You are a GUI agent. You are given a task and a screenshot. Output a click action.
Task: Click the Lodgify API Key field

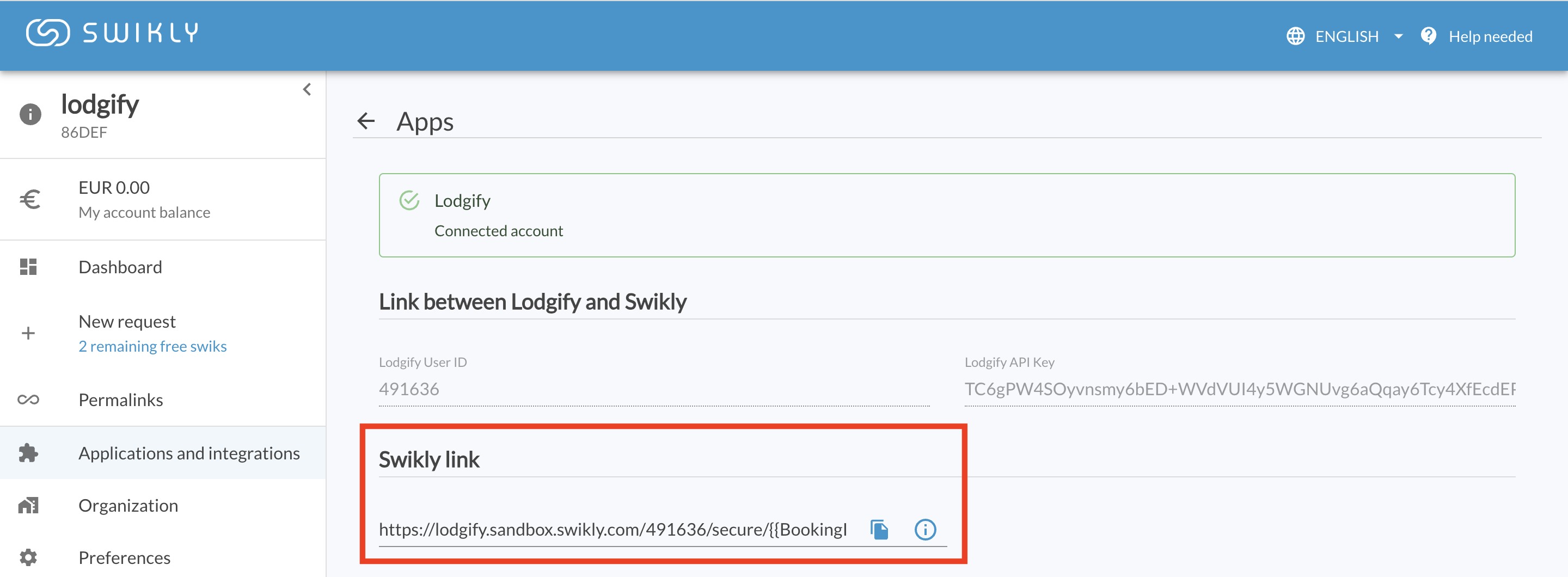click(1239, 389)
